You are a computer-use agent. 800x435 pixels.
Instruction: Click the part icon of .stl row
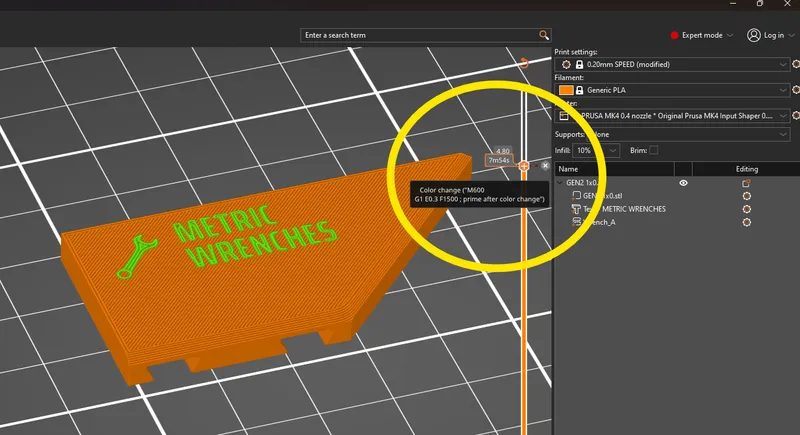coord(577,196)
